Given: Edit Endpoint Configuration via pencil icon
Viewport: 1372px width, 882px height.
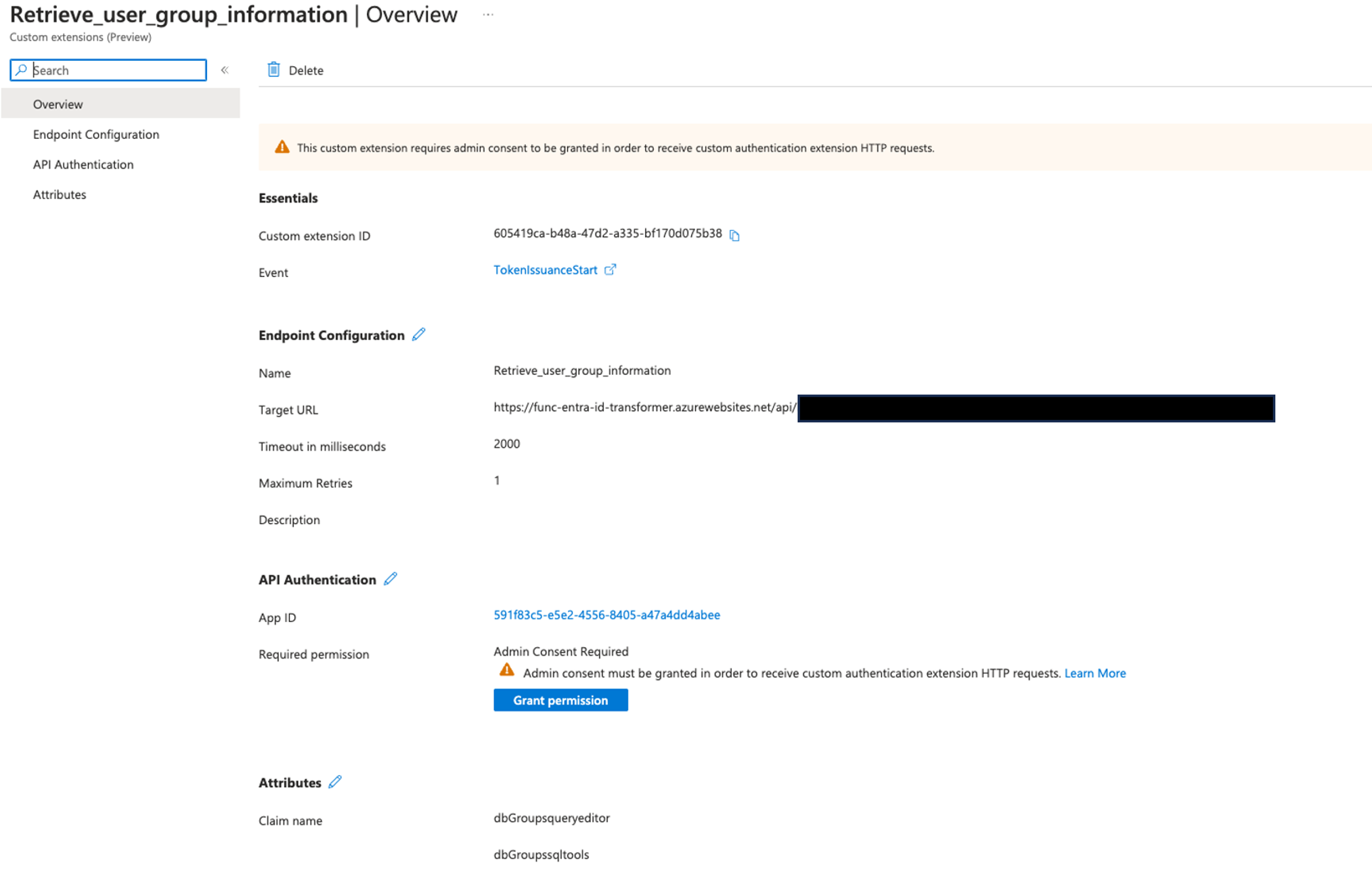Looking at the screenshot, I should point(419,334).
